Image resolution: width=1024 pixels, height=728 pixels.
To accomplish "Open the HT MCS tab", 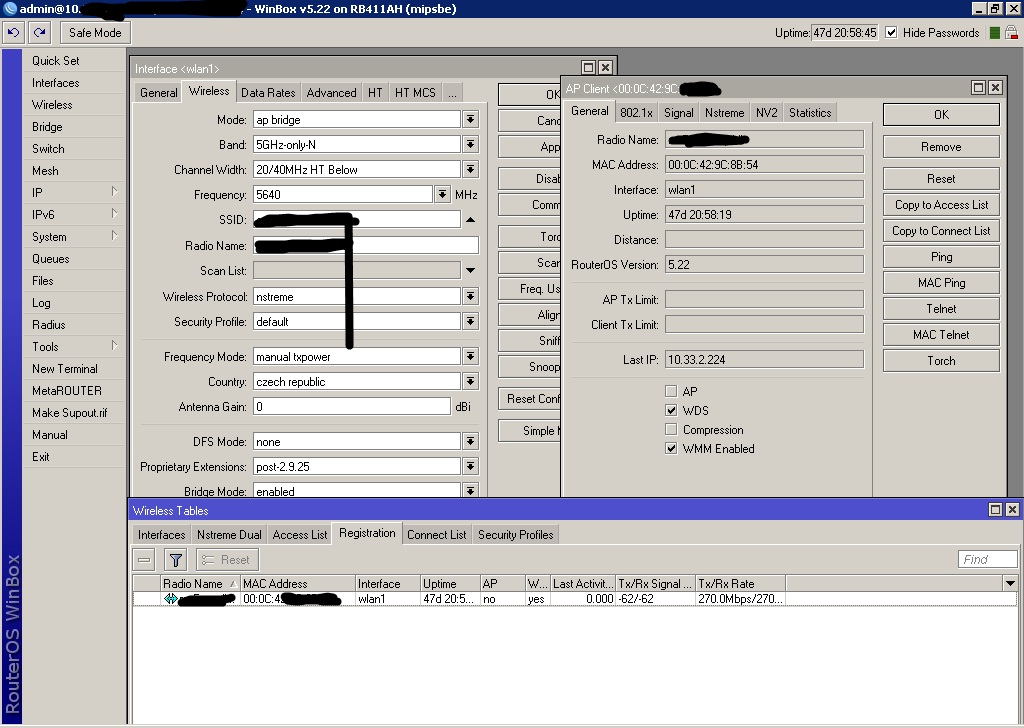I will (415, 93).
